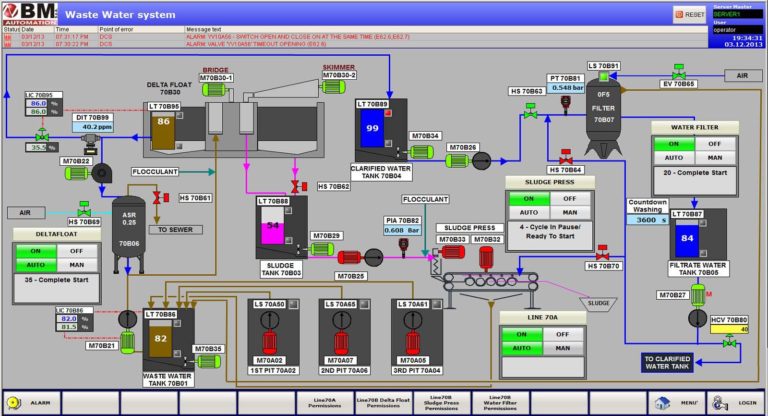Turn Line 70A OFF
768x416 pixels.
563,334
